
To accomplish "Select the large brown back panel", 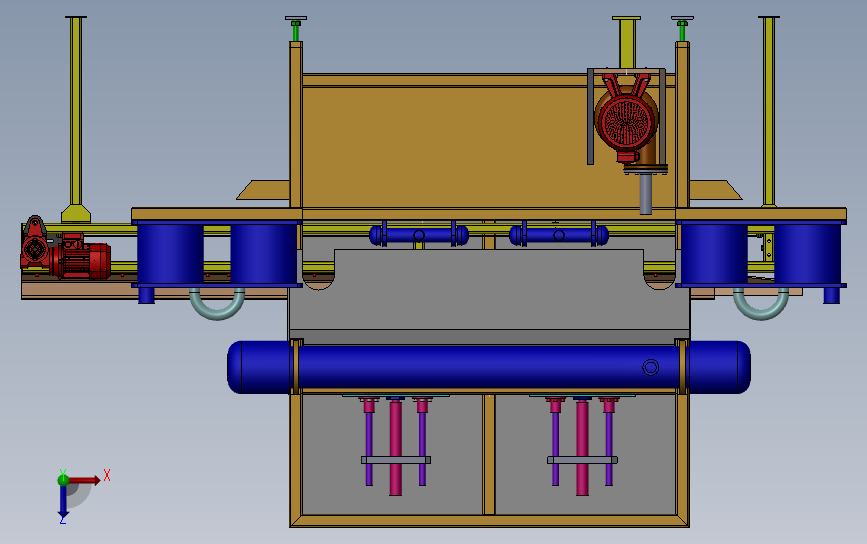I will coord(445,147).
